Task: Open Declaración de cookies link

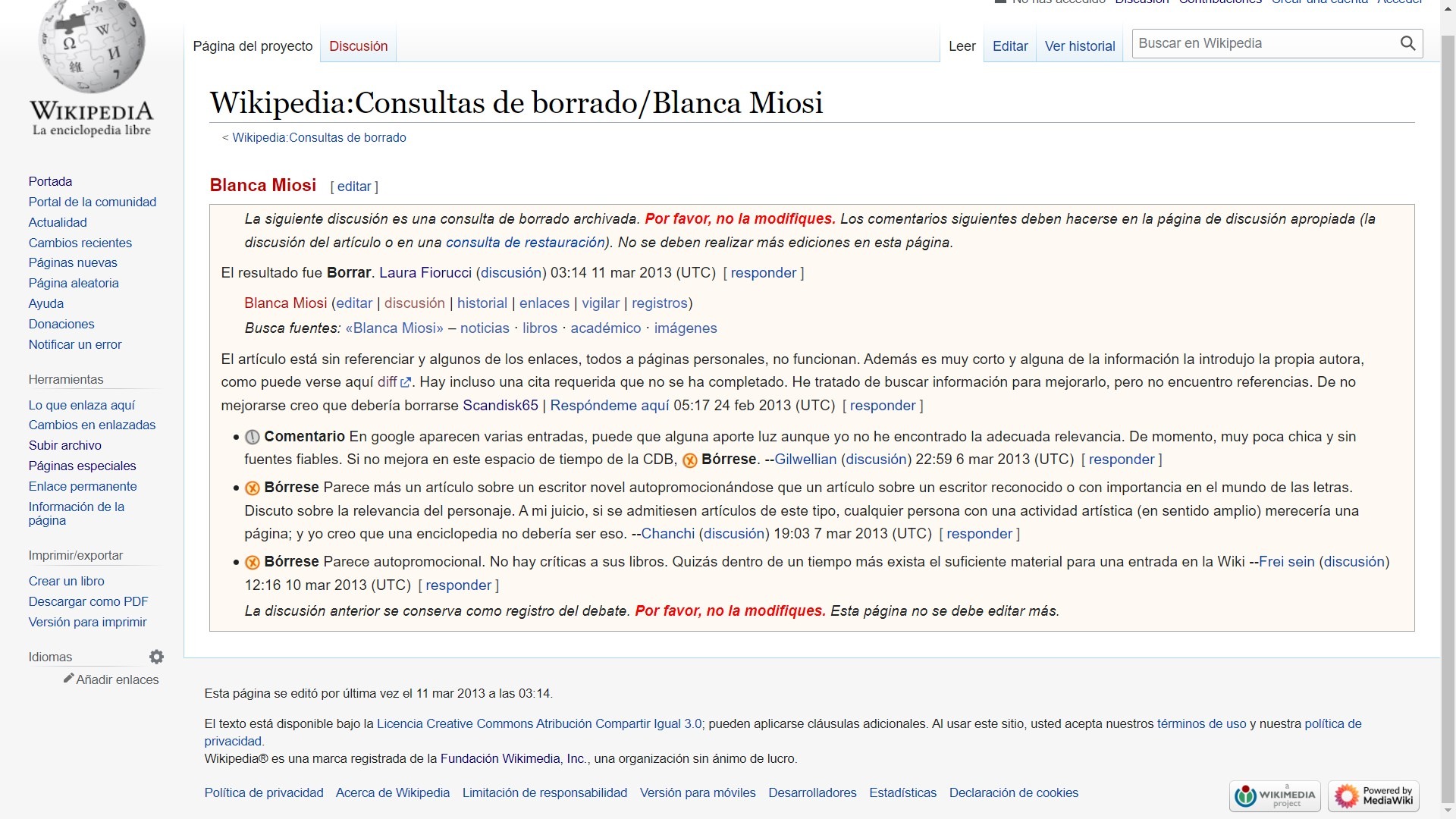Action: (1014, 792)
